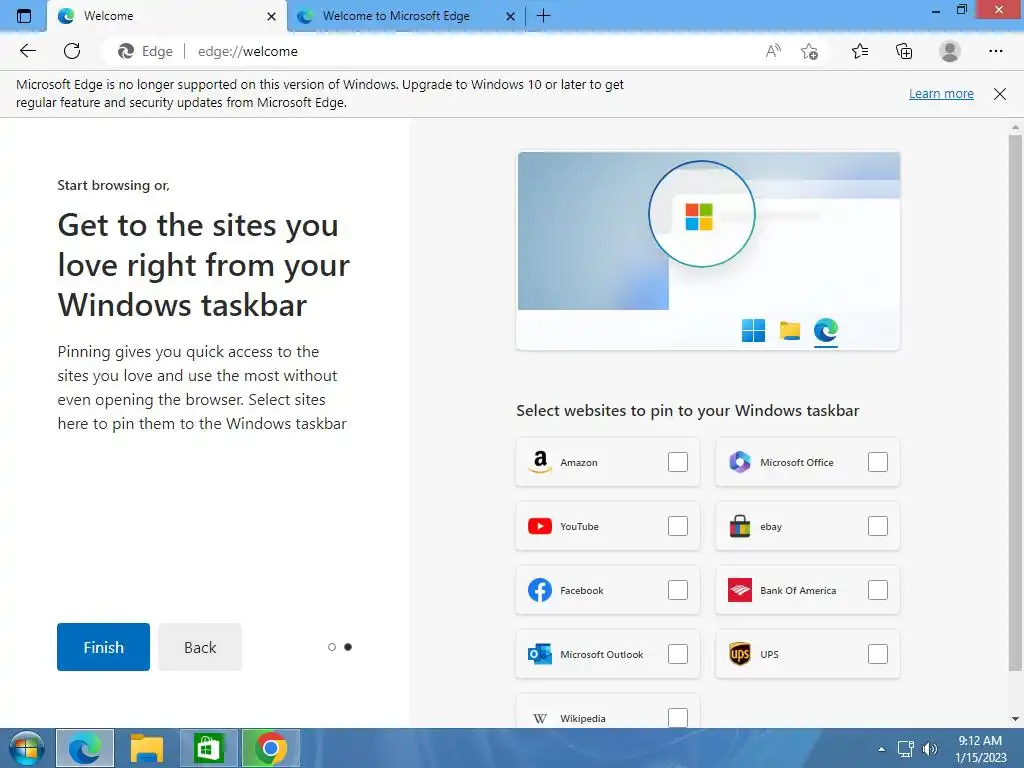This screenshot has width=1024, height=768.
Task: Open the tab actions menu icon
Action: [x=24, y=16]
